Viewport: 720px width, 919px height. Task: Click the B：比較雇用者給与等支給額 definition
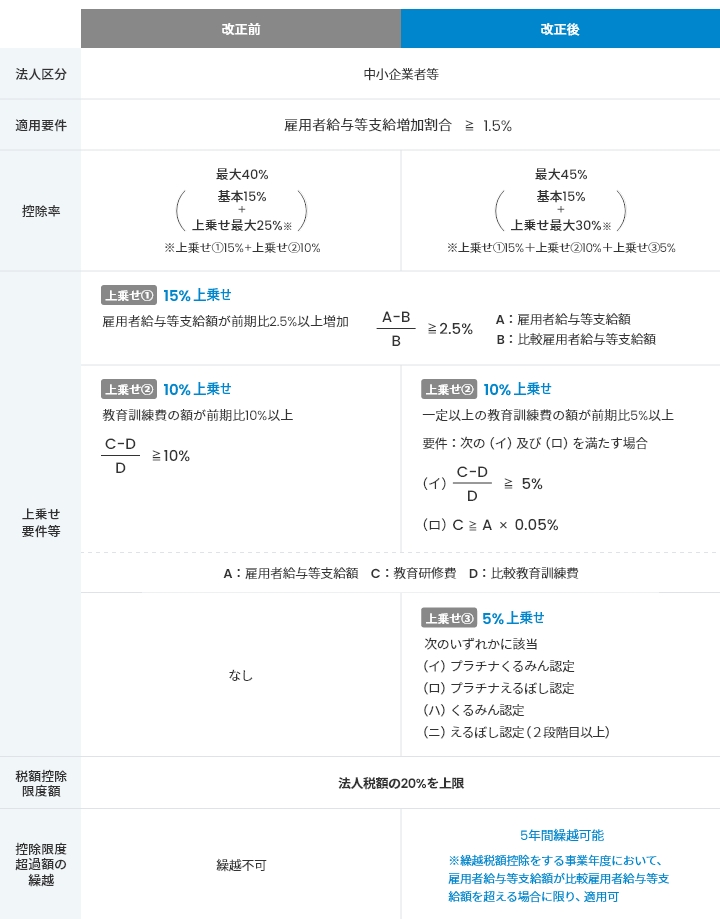point(576,339)
